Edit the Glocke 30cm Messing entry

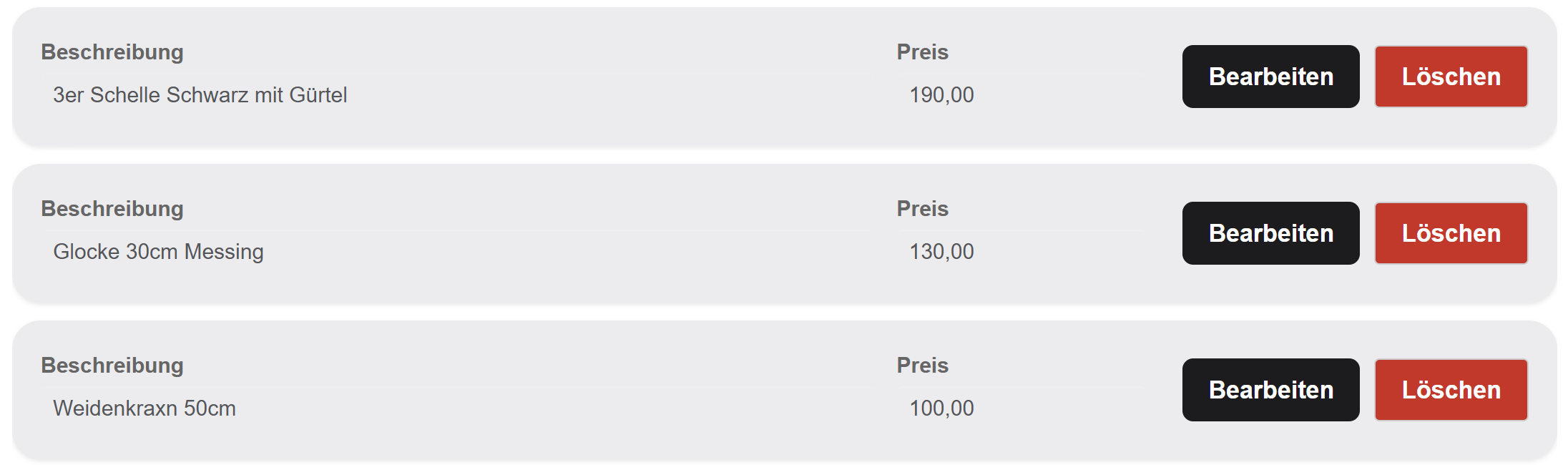click(x=1270, y=233)
